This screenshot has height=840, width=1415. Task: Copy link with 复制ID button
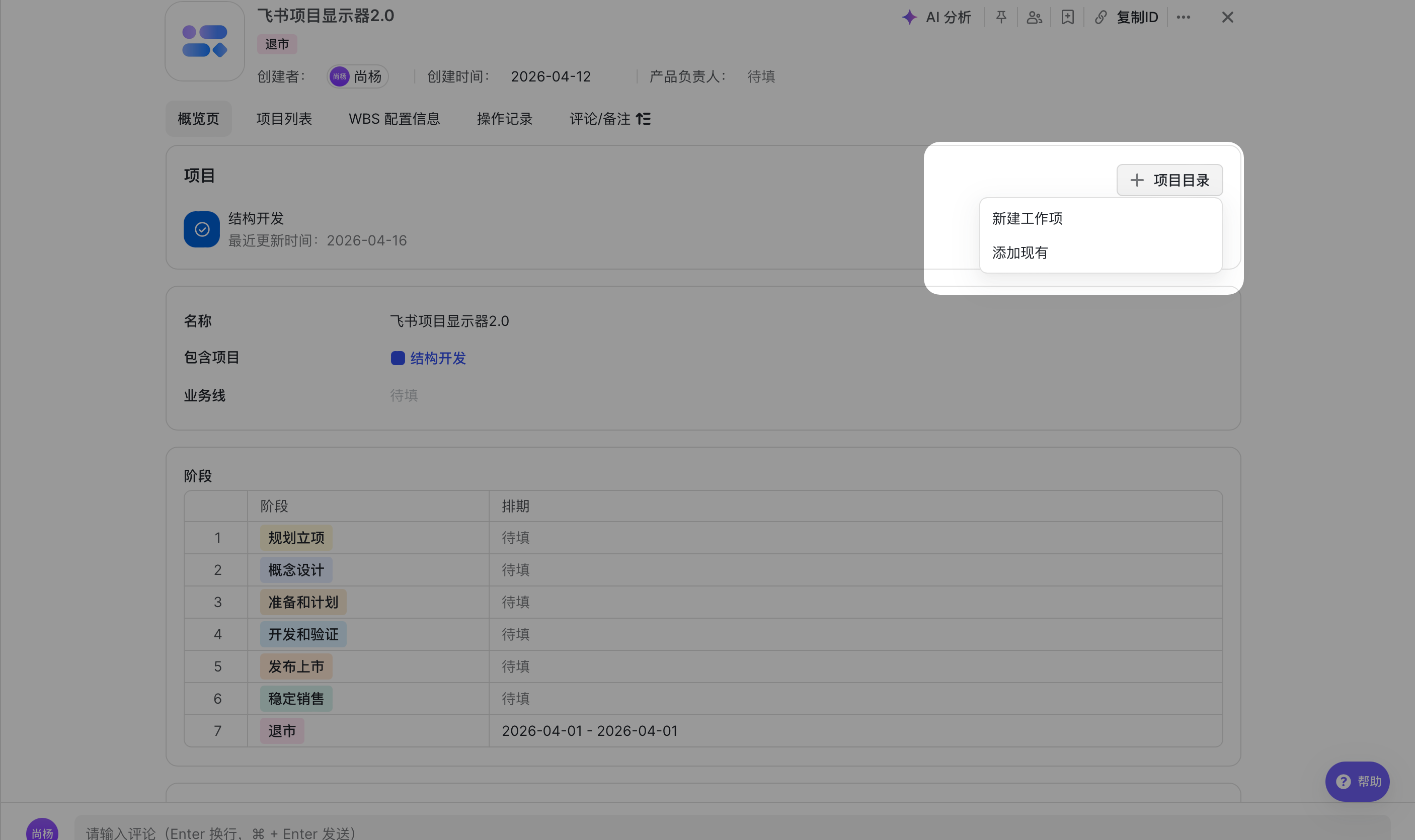1126,17
